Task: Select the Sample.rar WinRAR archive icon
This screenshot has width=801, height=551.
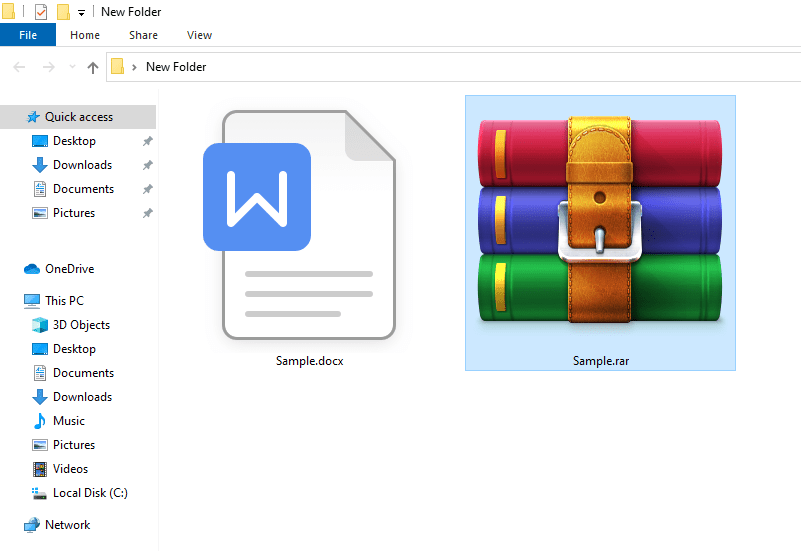Action: pyautogui.click(x=600, y=221)
